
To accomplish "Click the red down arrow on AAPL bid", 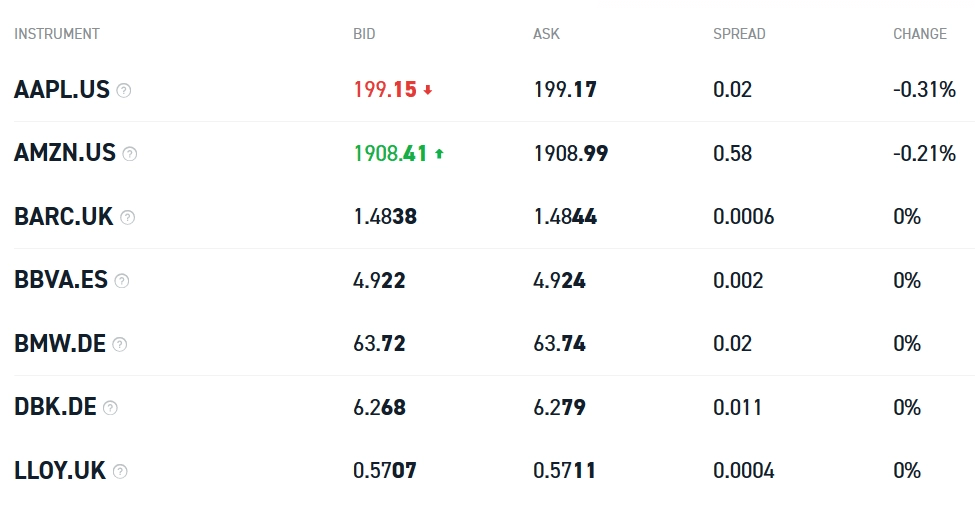I will point(428,90).
